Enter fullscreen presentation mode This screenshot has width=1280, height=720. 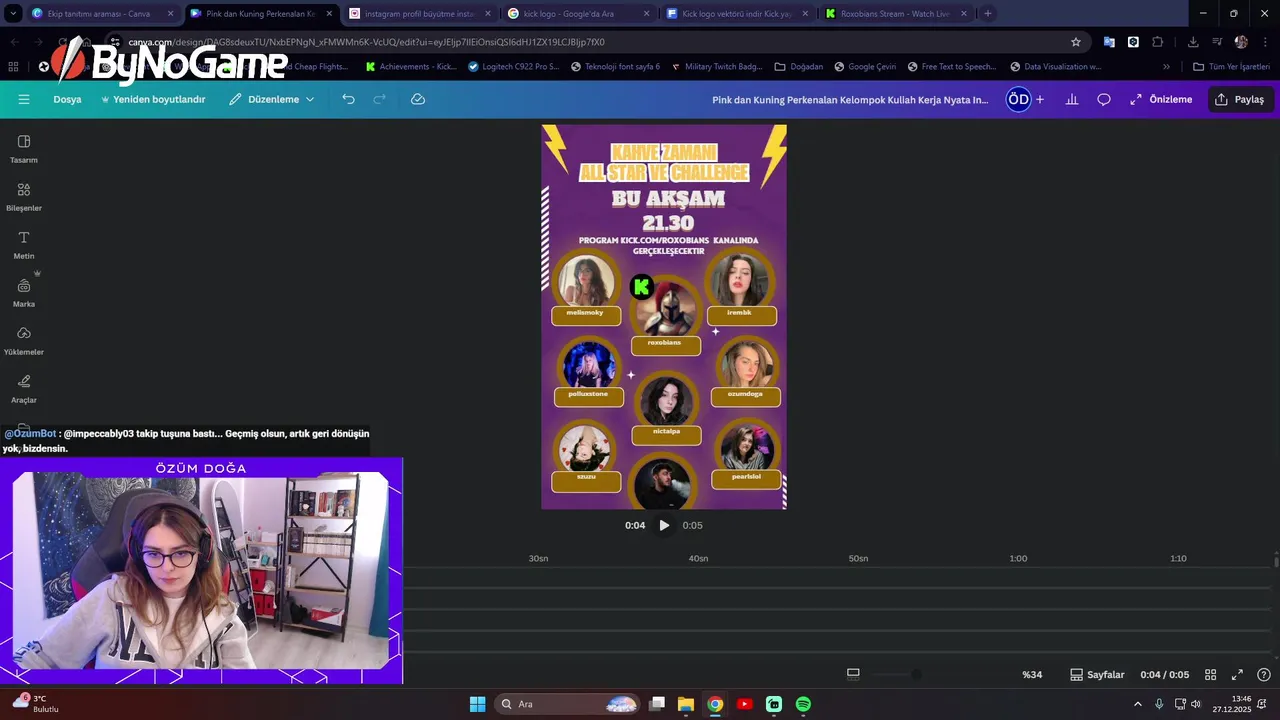click(x=1237, y=675)
